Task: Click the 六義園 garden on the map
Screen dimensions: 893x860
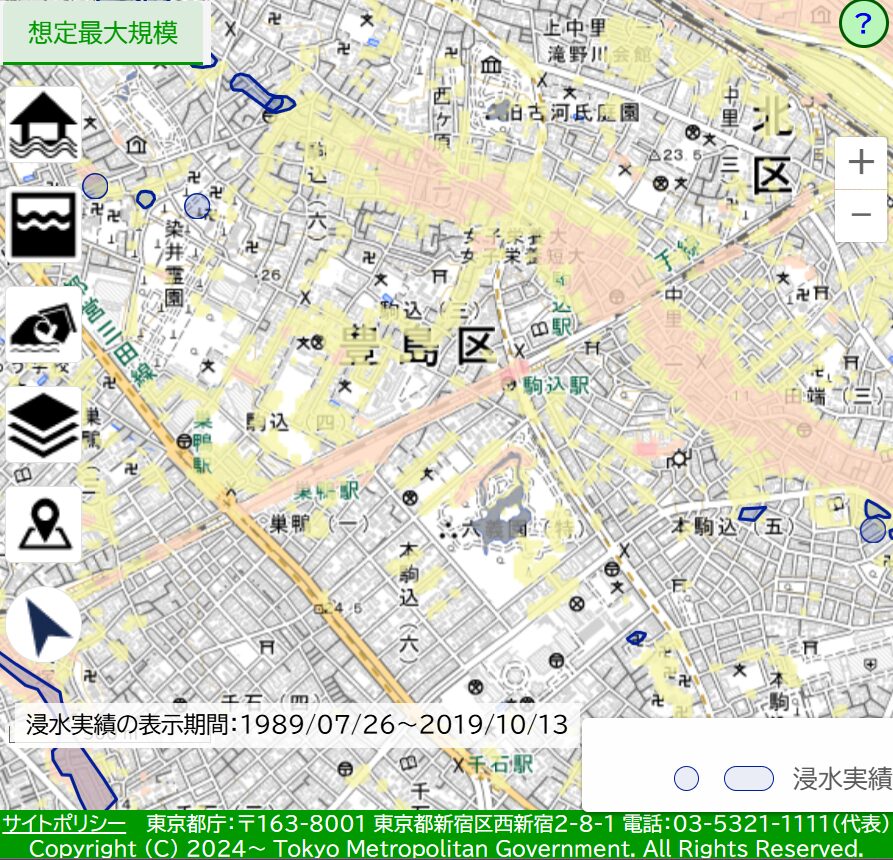Action: 493,525
